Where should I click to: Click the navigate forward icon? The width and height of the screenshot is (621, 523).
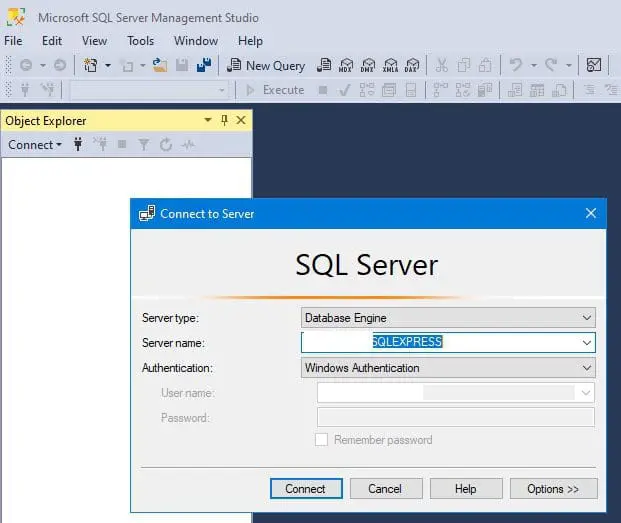(60, 65)
